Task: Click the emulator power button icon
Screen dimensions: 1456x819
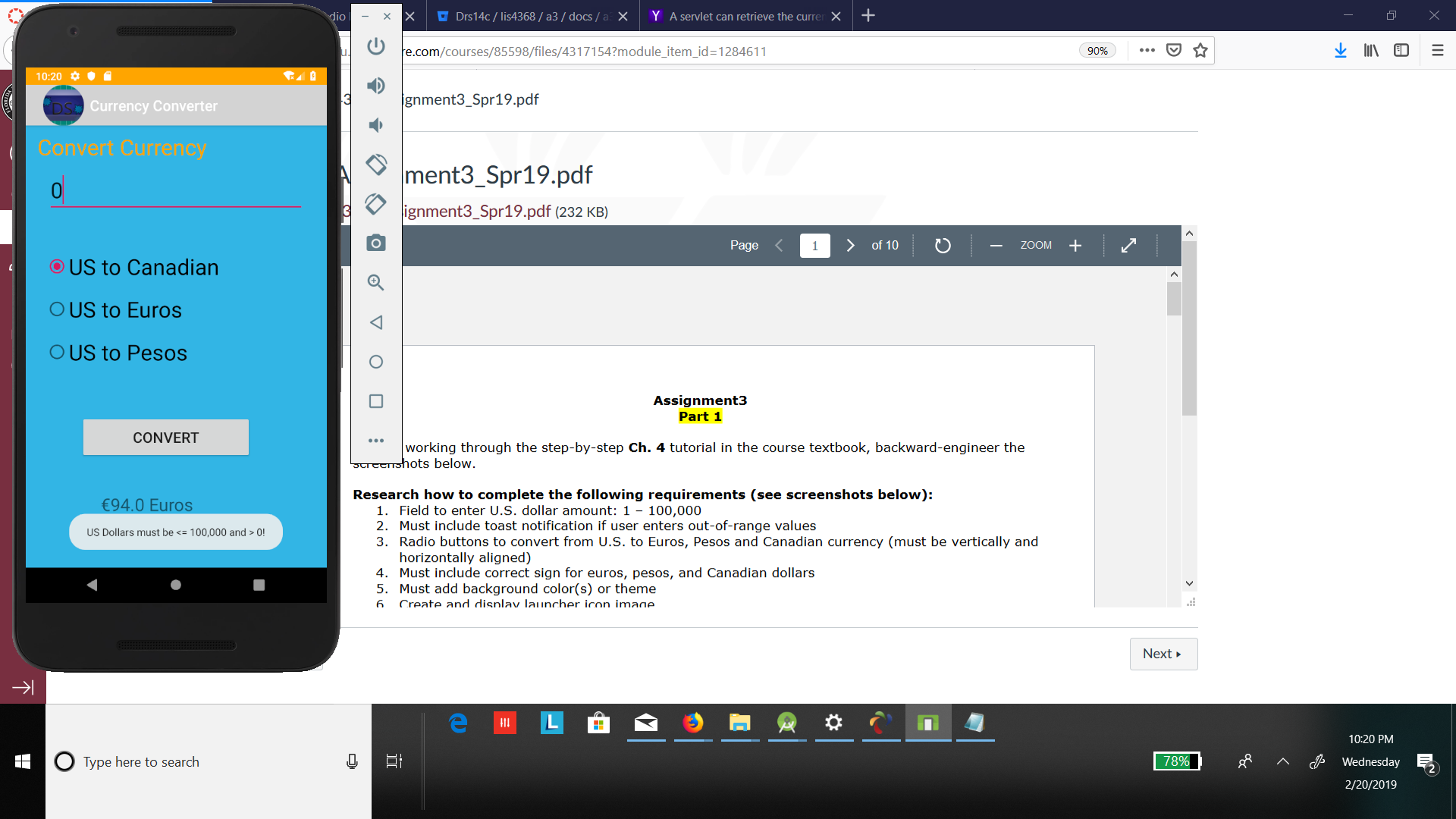Action: coord(376,46)
